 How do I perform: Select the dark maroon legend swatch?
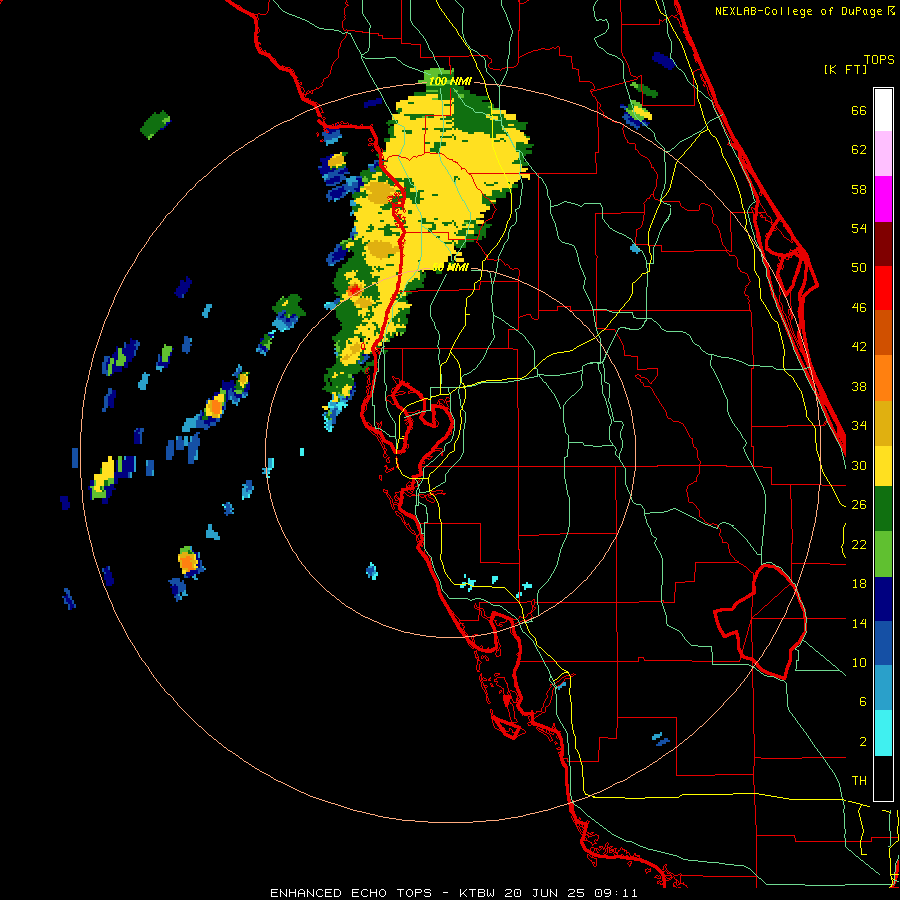click(x=883, y=244)
